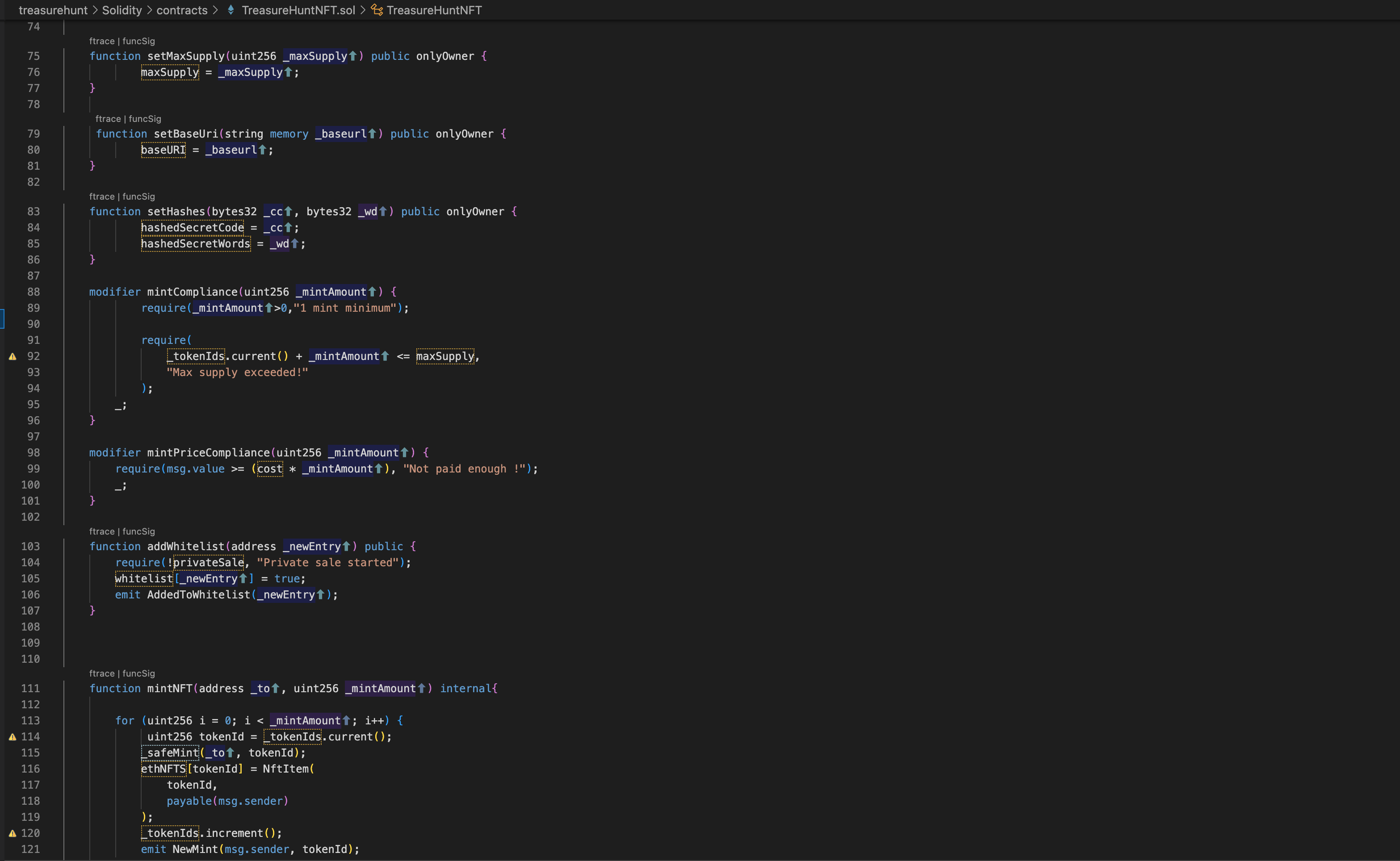The image size is (1400, 861).
Task: Click funcSig link above addWhitelist function
Action: 138,531
